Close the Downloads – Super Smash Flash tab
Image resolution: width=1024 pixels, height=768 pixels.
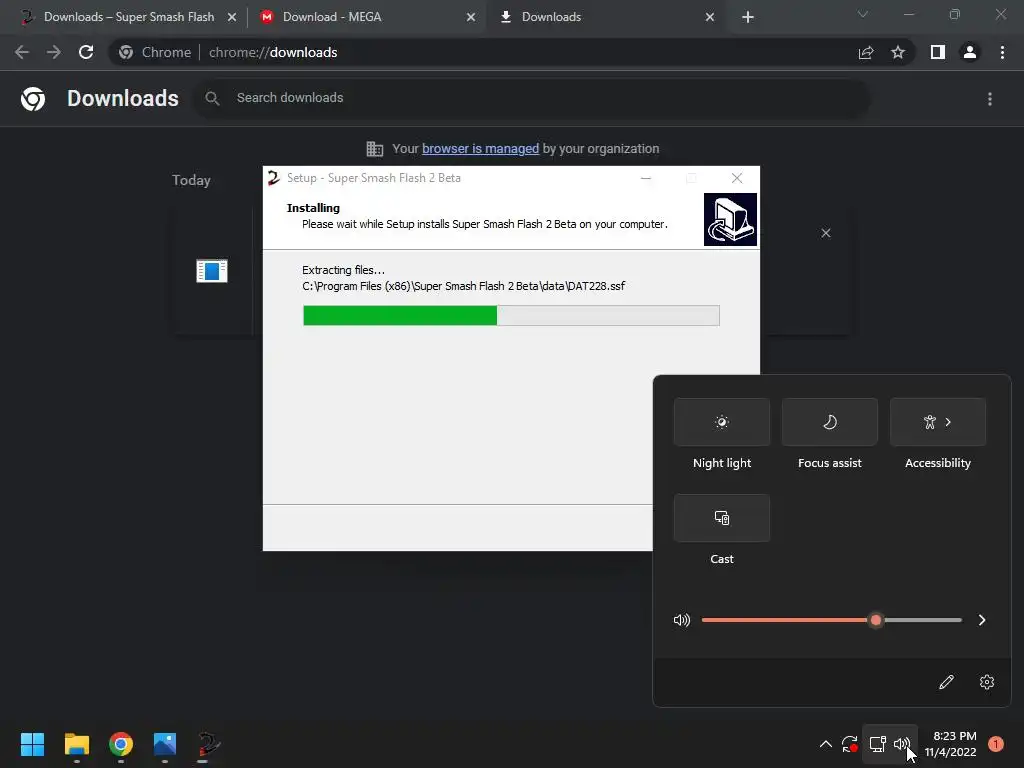click(x=232, y=17)
